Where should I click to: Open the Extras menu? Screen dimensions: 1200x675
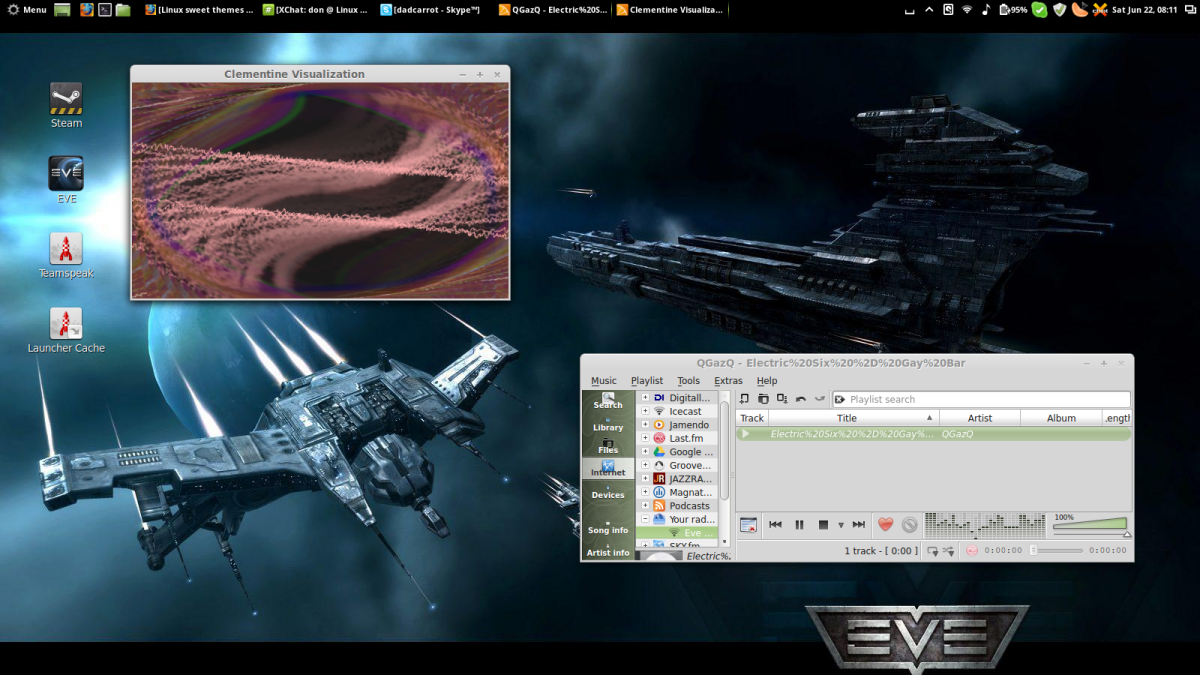(728, 381)
